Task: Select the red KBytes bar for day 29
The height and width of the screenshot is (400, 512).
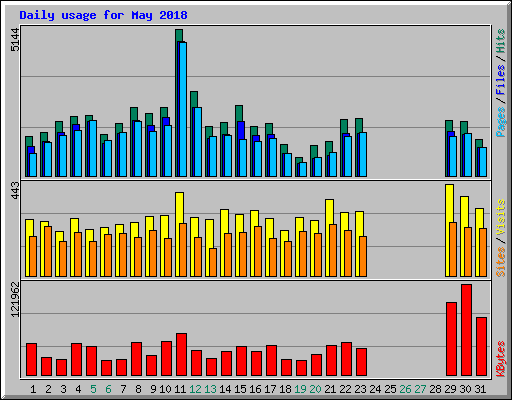Action: pos(451,339)
